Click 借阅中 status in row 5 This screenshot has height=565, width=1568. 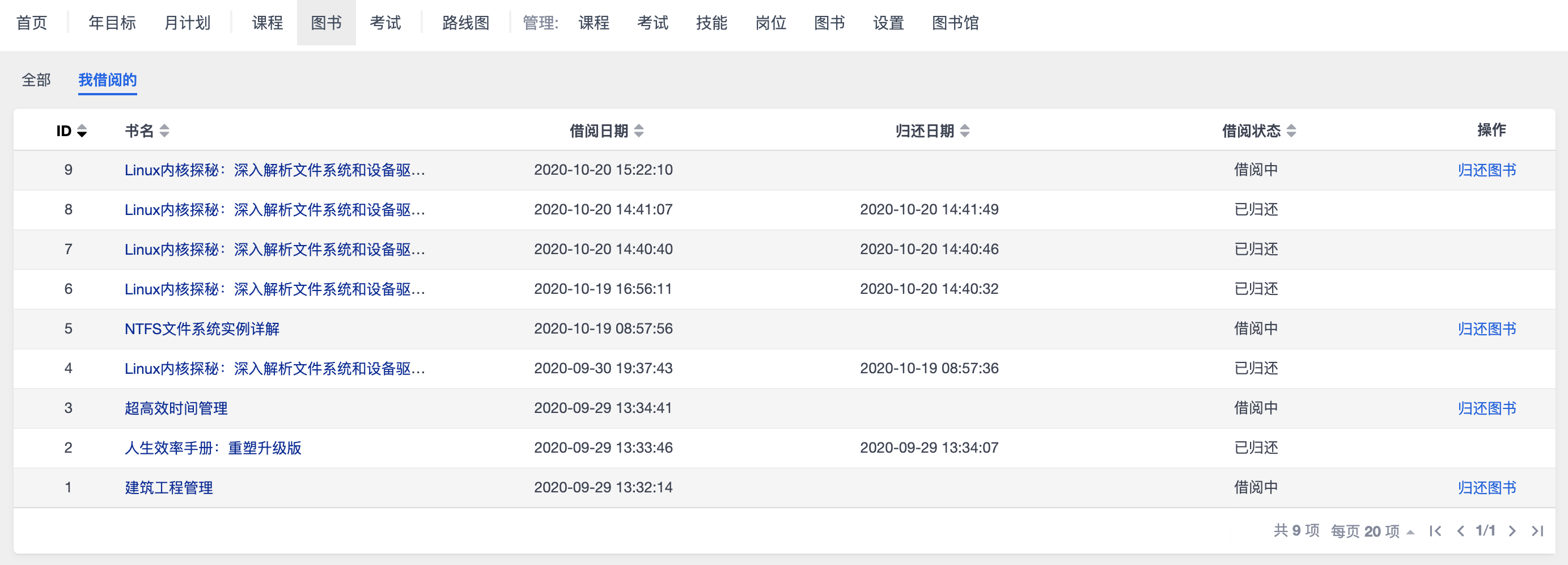[x=1256, y=329]
